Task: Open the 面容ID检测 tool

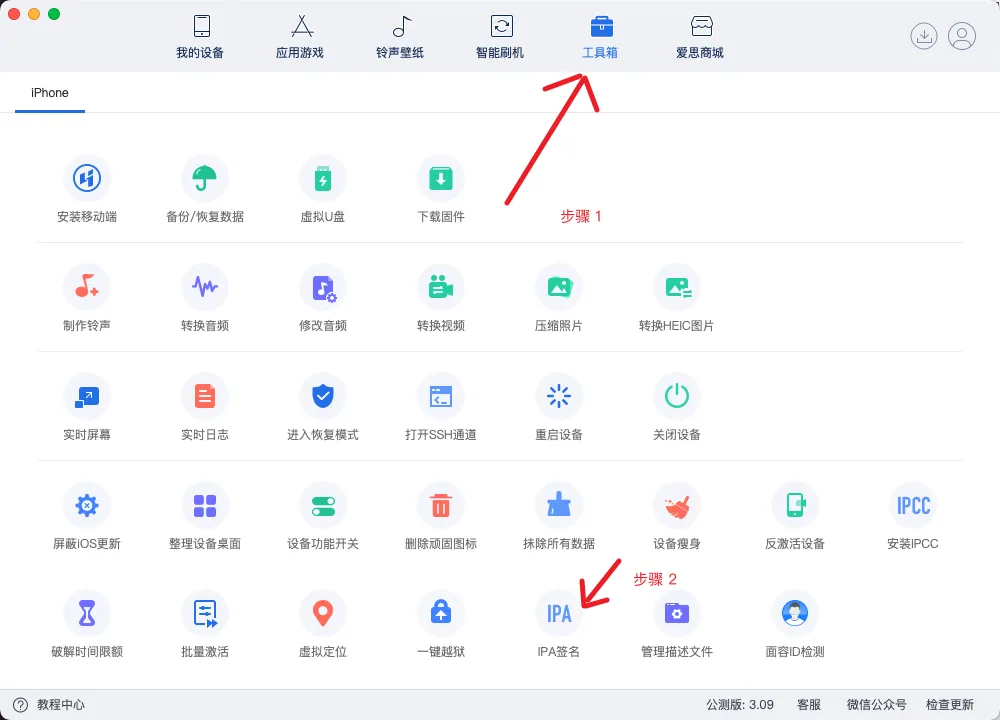Action: 795,613
